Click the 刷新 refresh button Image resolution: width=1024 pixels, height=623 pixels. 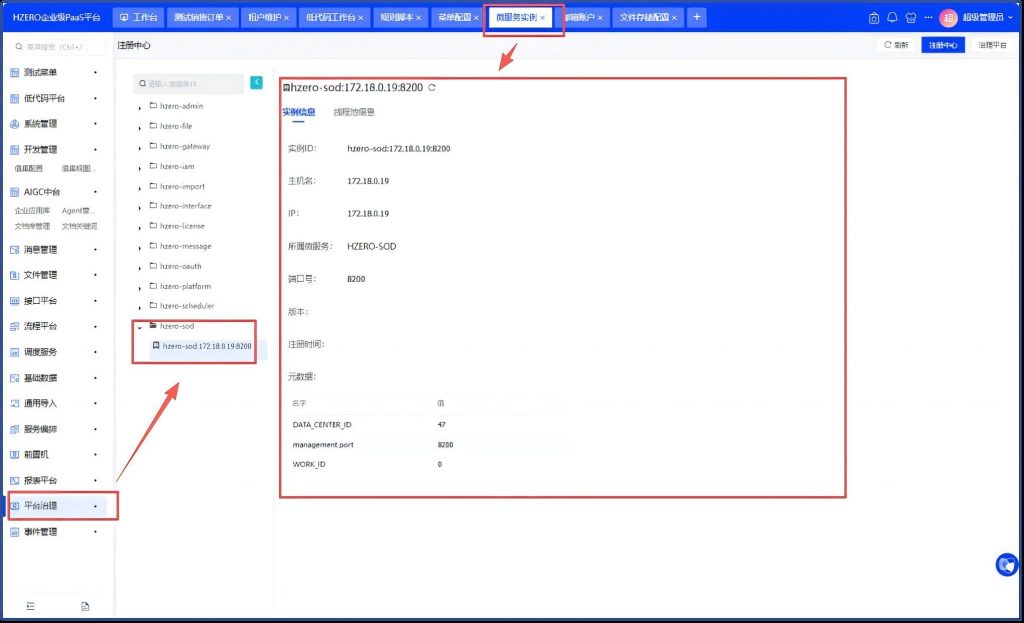(x=896, y=45)
